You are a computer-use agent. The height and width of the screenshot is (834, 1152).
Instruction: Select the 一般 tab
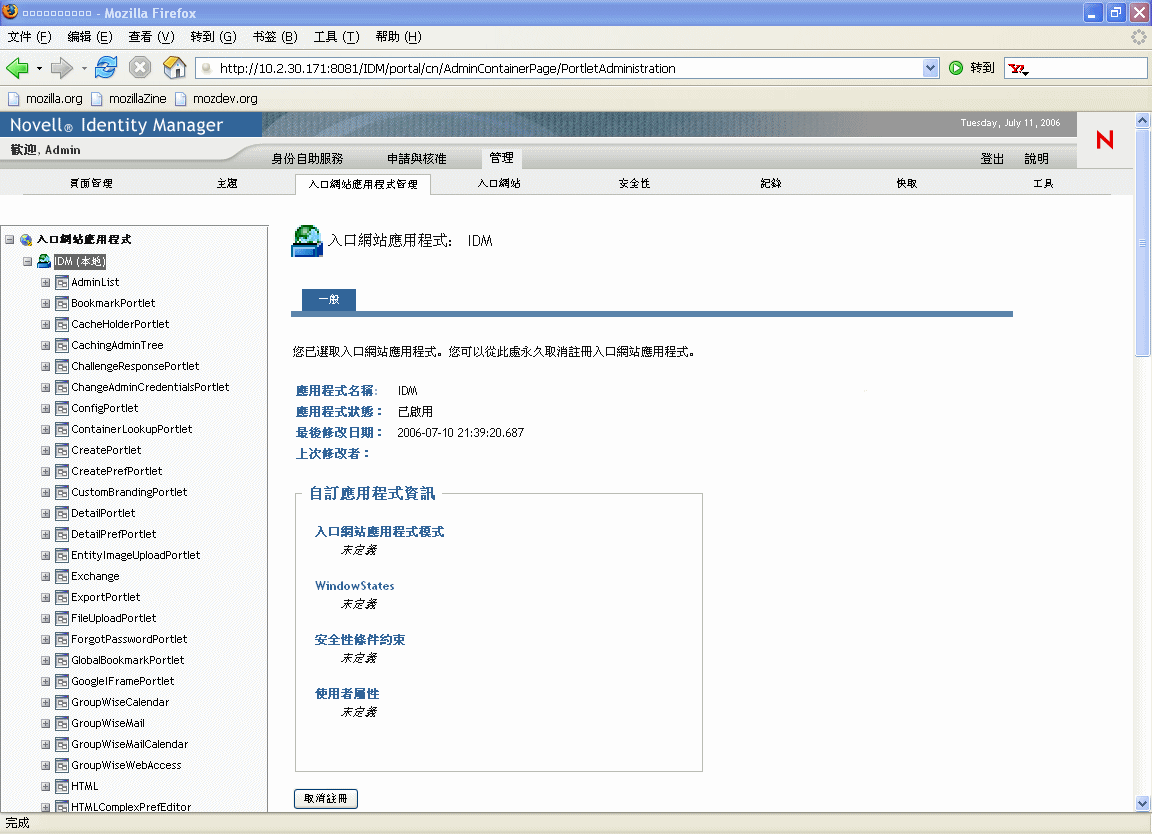pos(328,300)
